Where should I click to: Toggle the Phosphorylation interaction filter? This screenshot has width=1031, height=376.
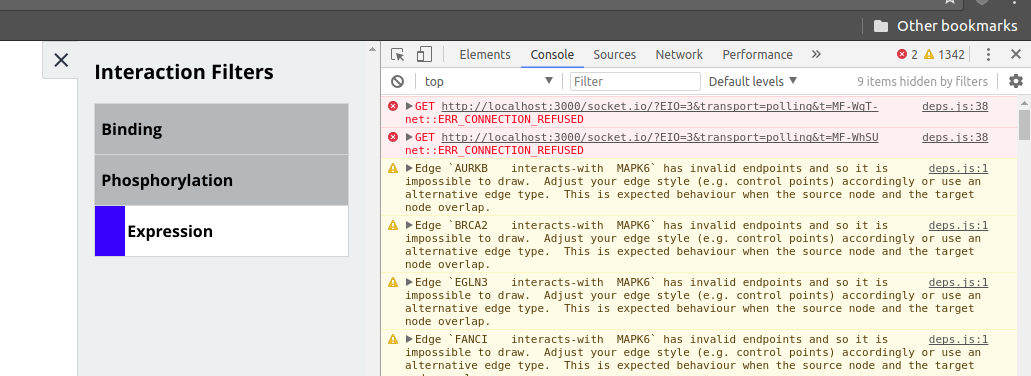pos(221,180)
